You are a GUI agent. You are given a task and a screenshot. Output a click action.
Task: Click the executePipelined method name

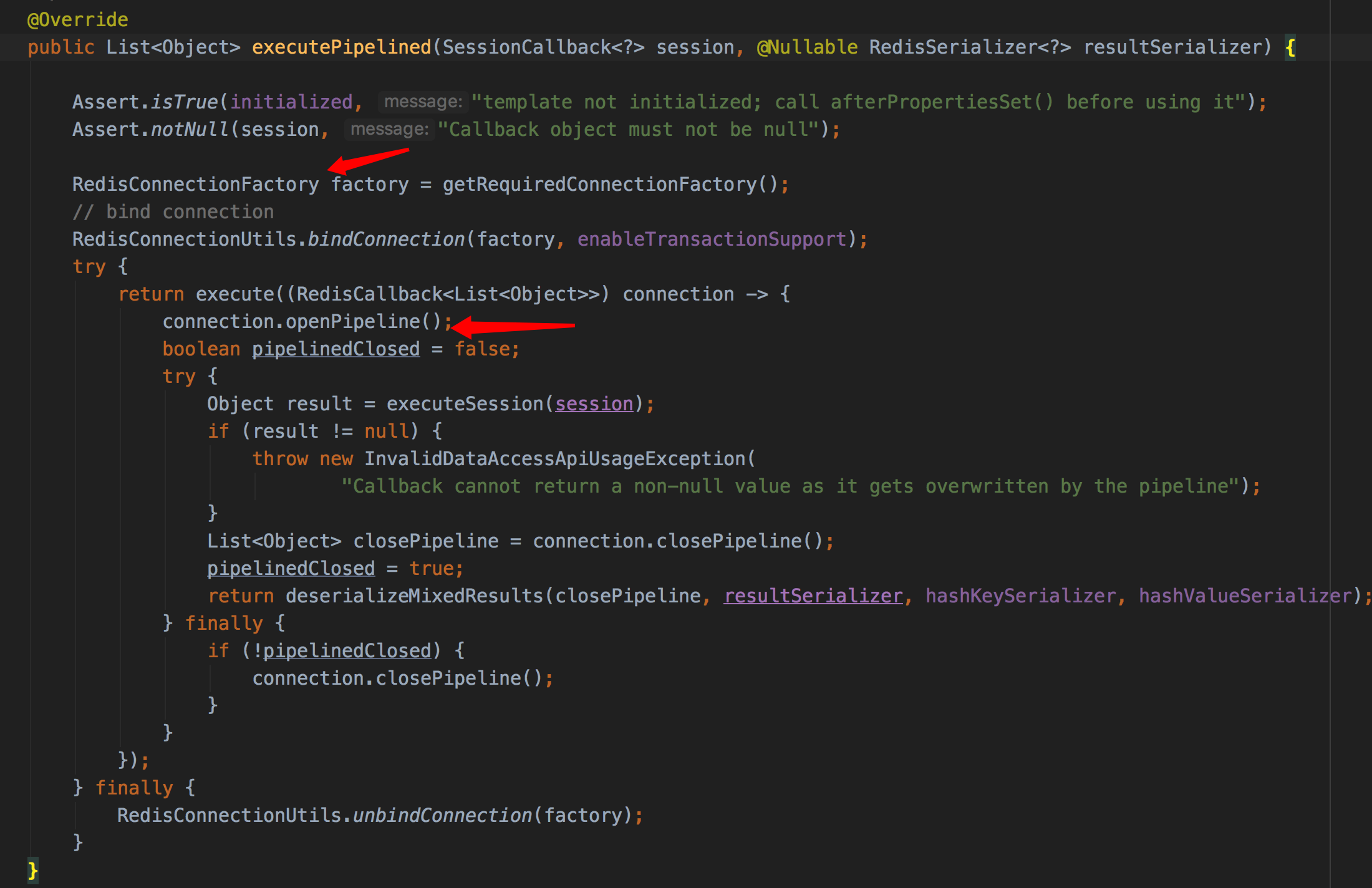(341, 47)
